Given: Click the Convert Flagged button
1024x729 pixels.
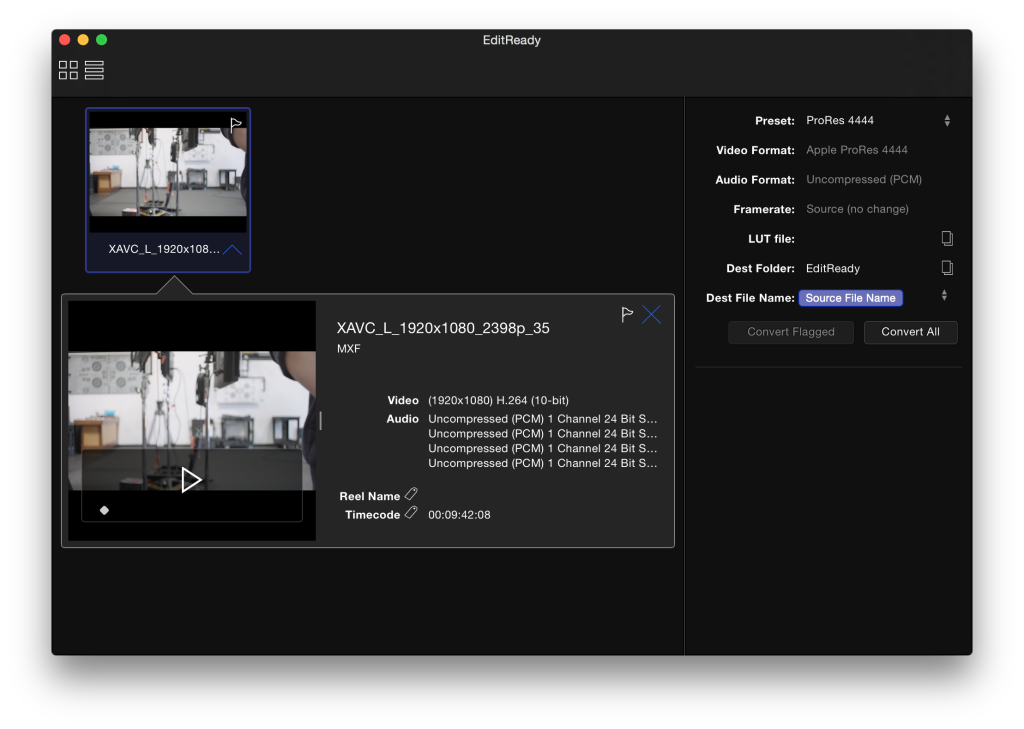Looking at the screenshot, I should [791, 332].
